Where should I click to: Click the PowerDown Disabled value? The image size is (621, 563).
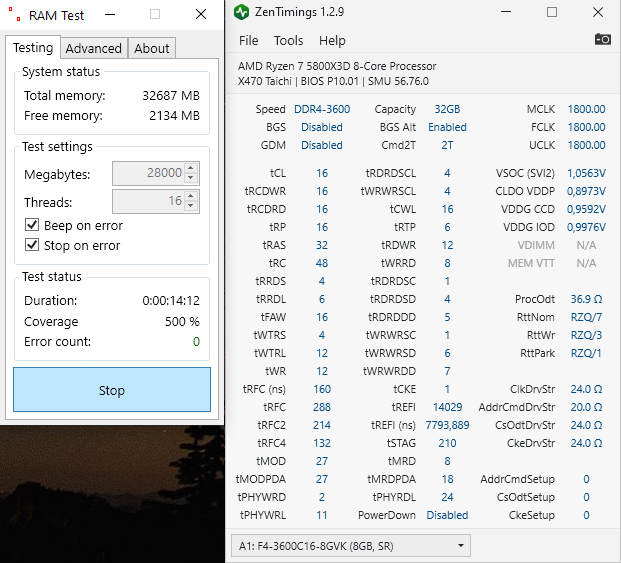pyautogui.click(x=447, y=515)
